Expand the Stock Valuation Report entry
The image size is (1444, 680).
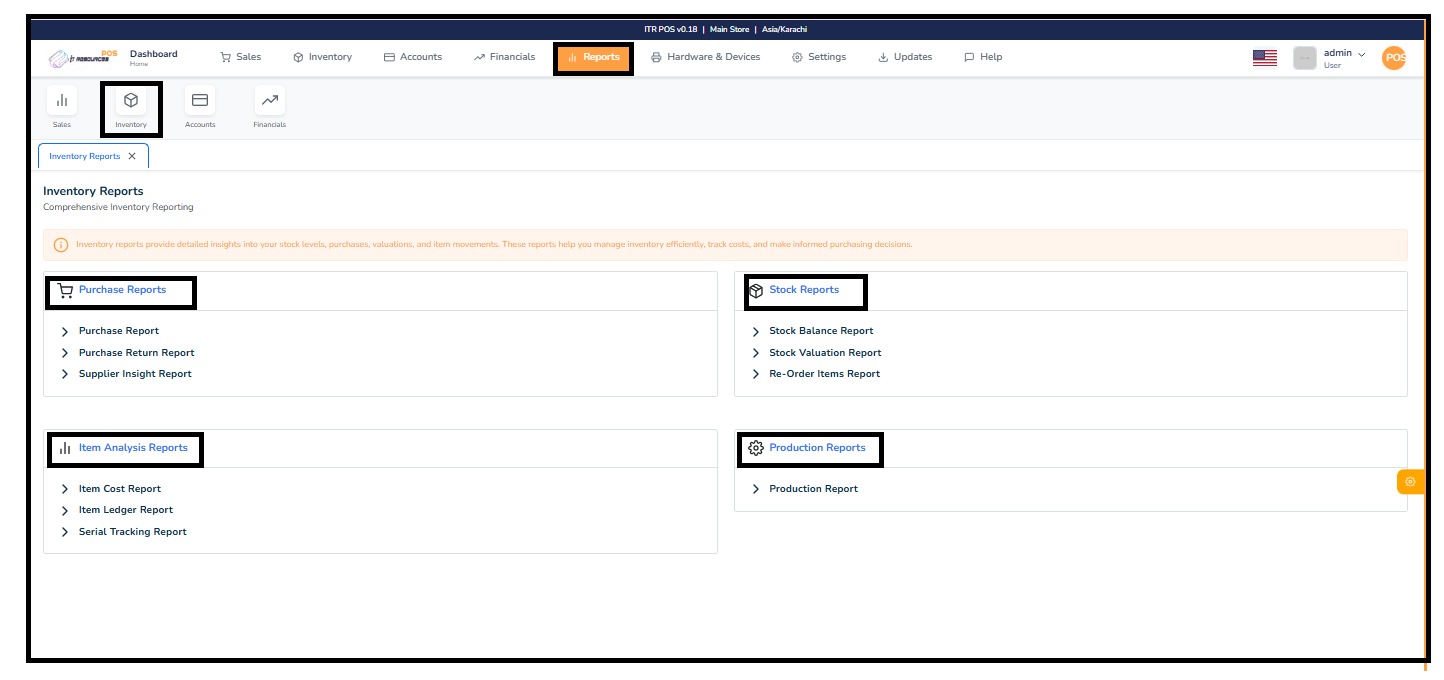[826, 352]
